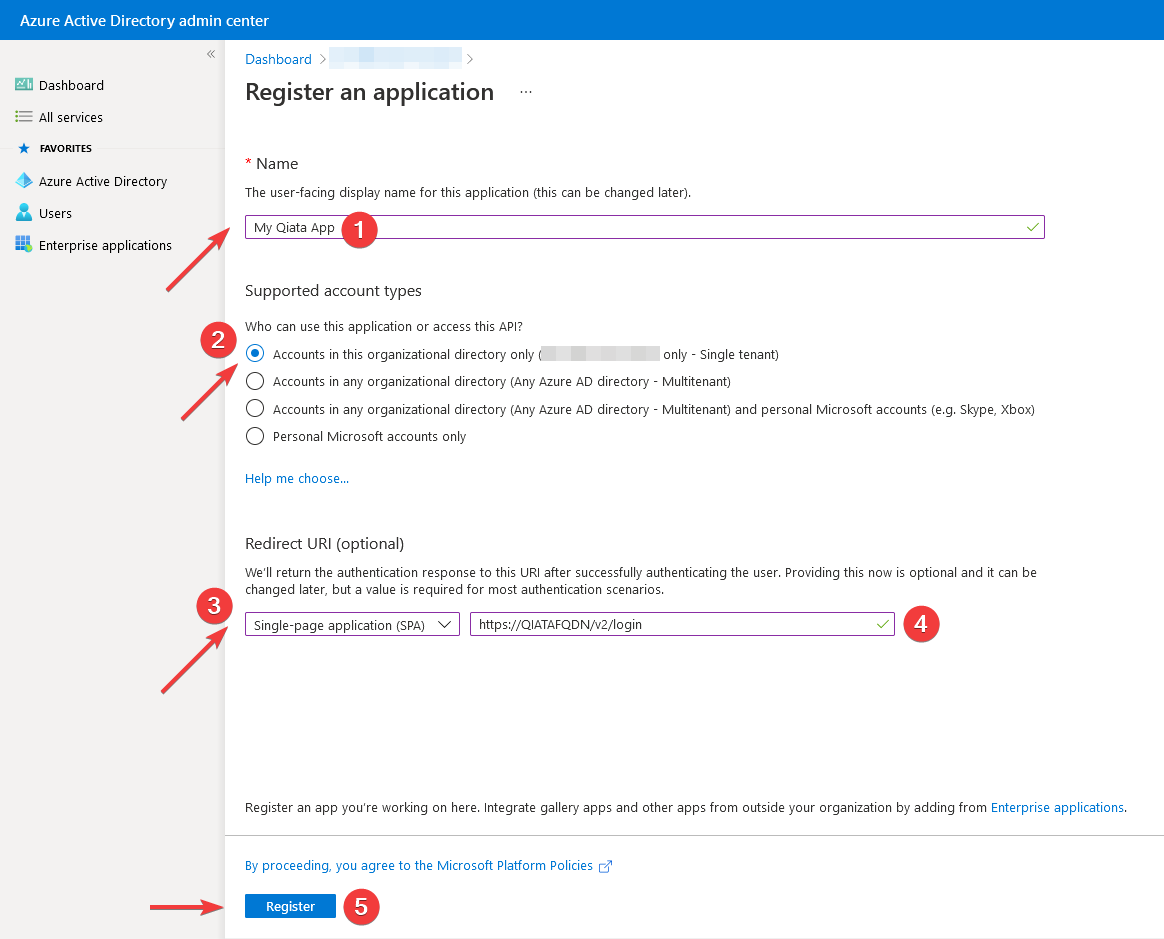Choose the Multitenant account type option
This screenshot has height=939, width=1164.
[x=255, y=381]
